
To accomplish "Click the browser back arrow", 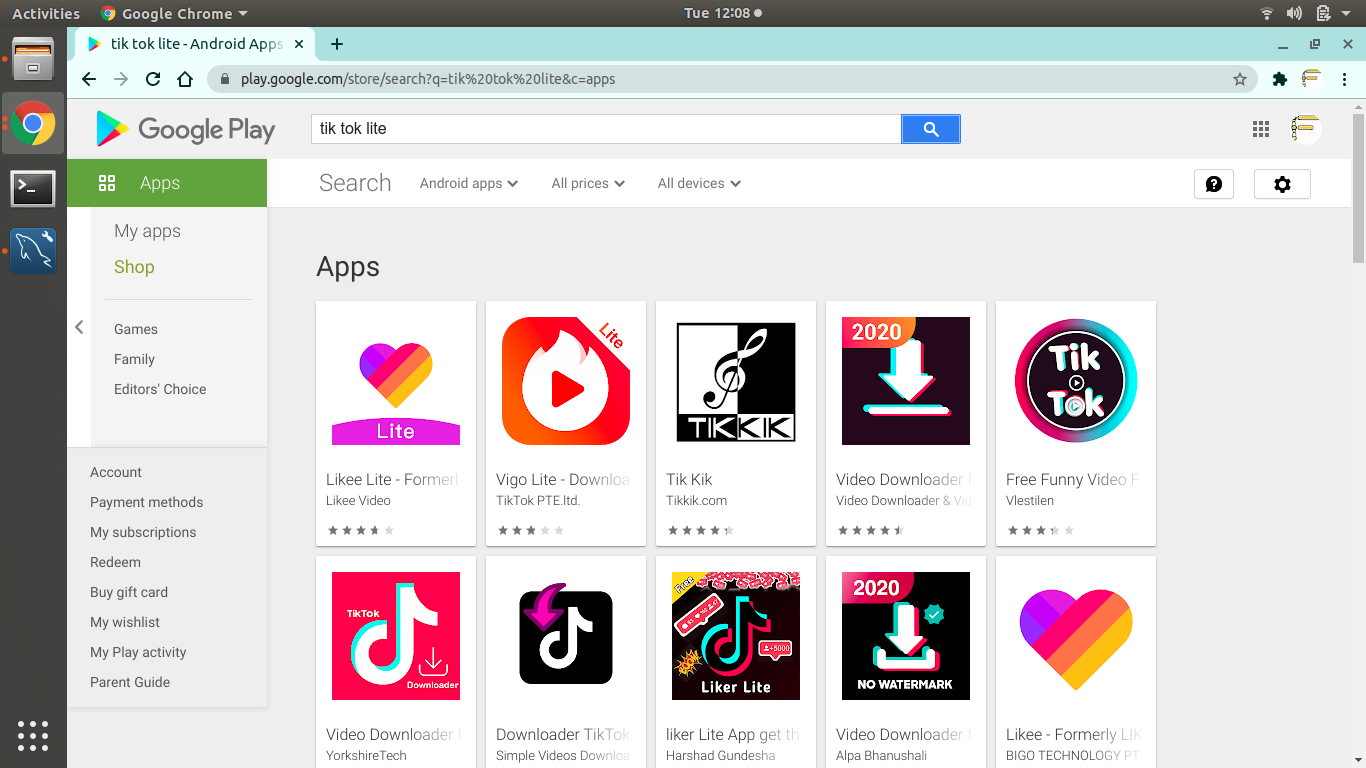I will click(89, 79).
